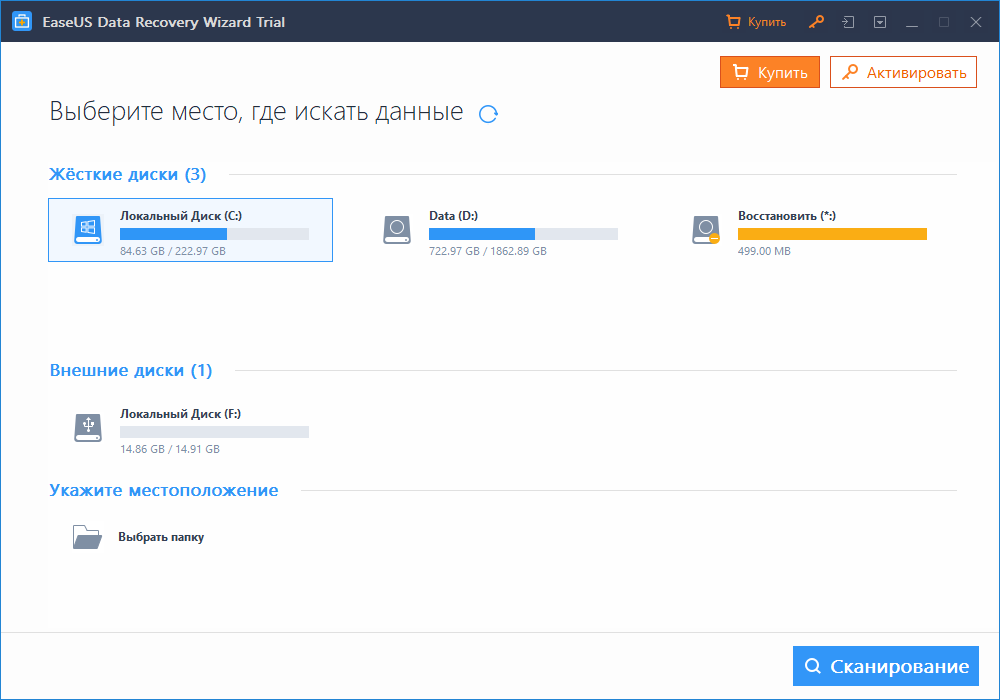Click the orange bar of Восстановить (*:)
Viewport: 1000px width, 700px height.
pos(832,234)
